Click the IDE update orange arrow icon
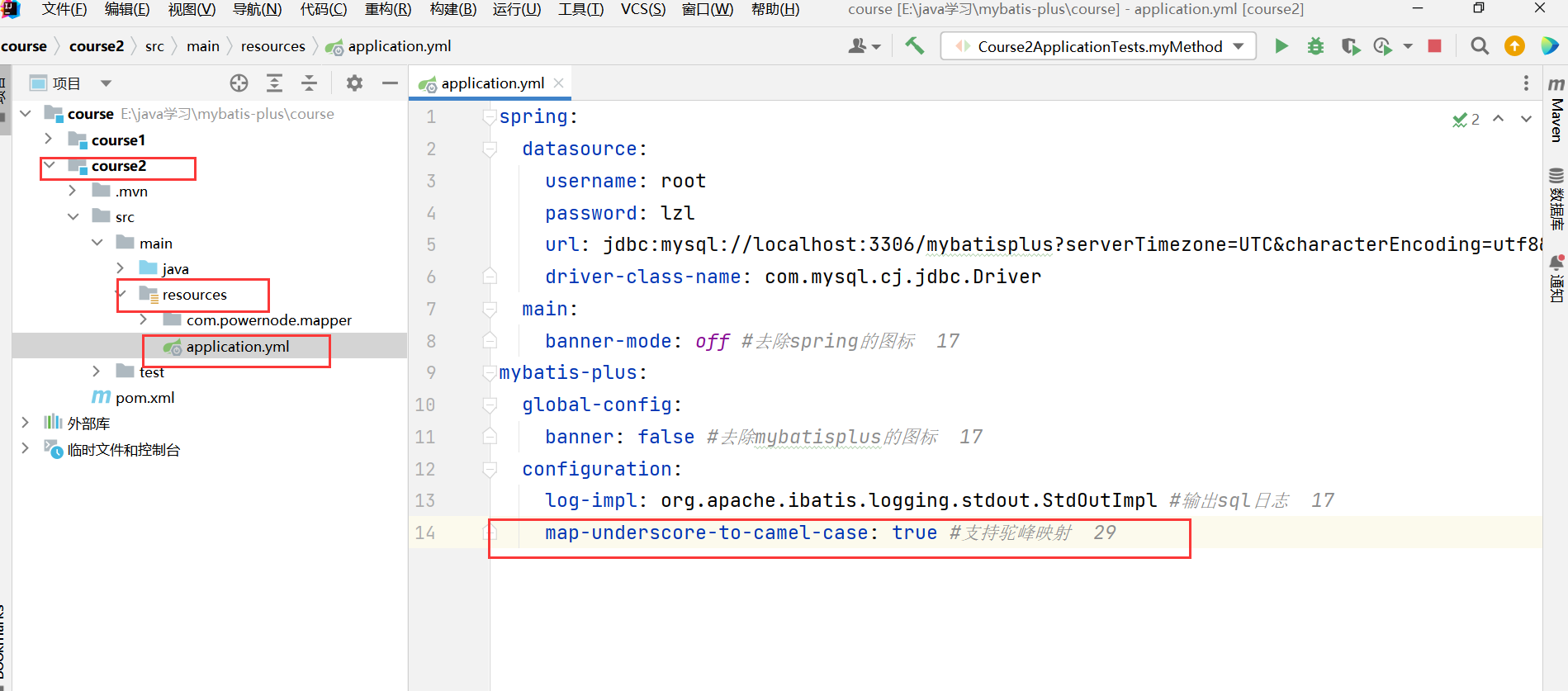 [x=1514, y=46]
